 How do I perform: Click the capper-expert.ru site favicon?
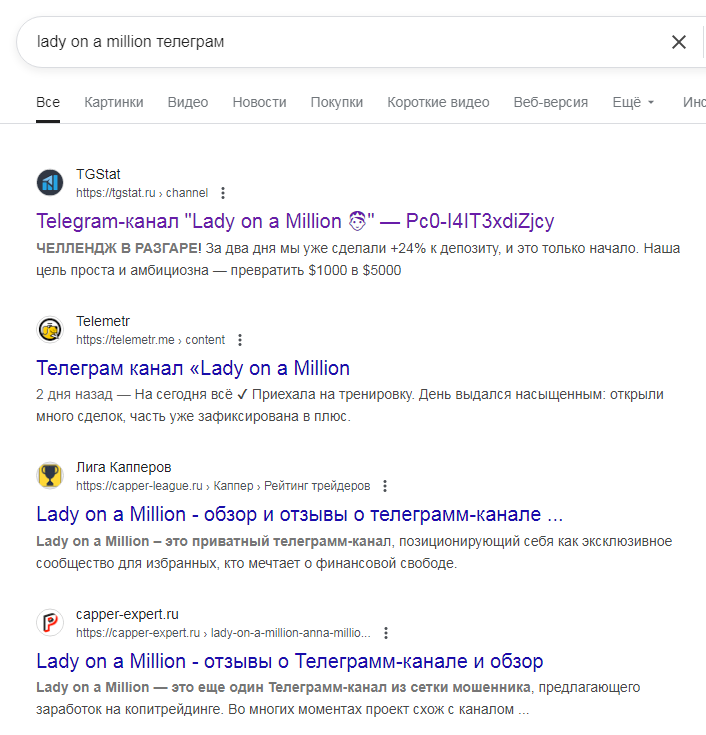click(x=50, y=622)
